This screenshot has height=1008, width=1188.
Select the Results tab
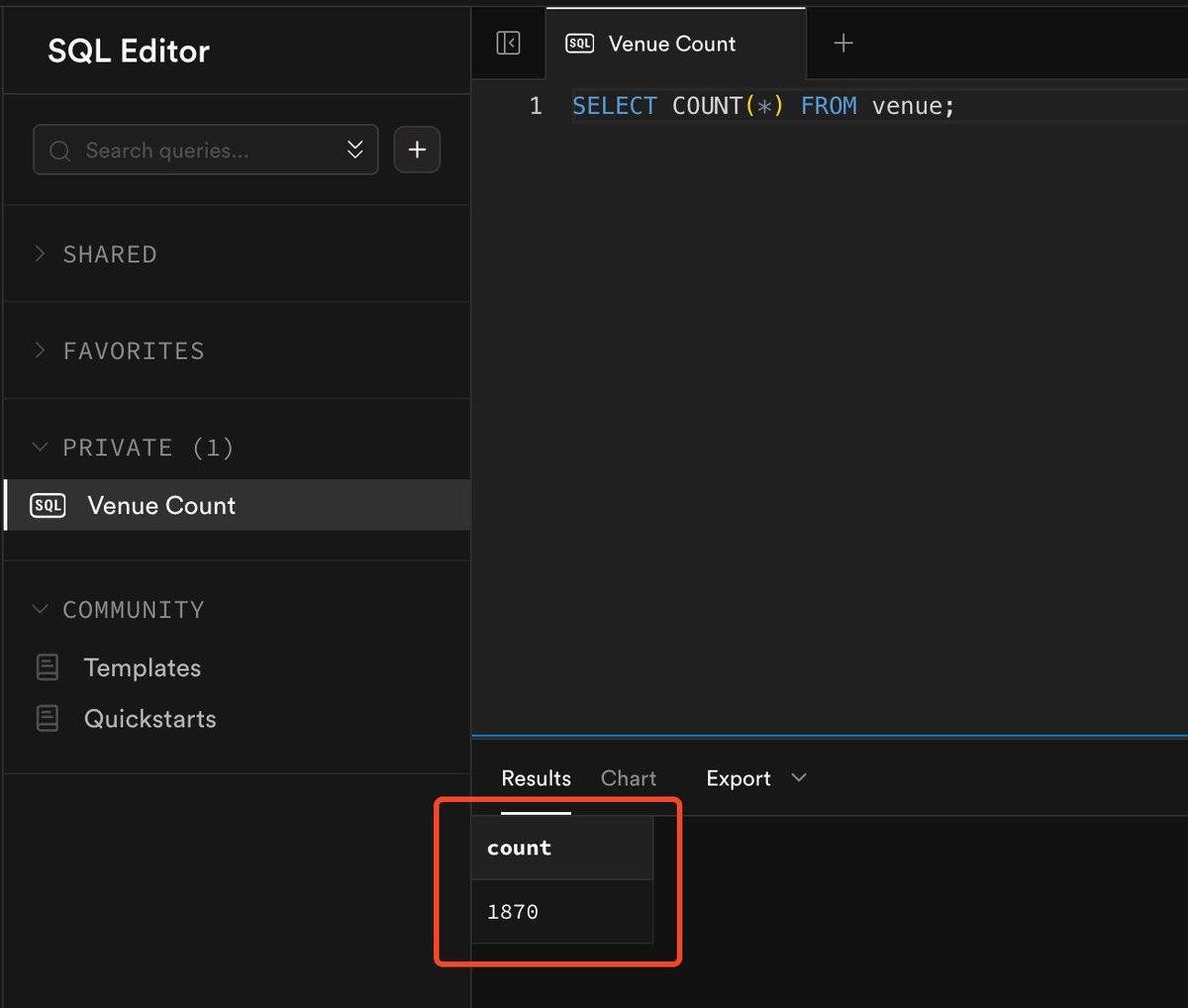click(x=536, y=778)
